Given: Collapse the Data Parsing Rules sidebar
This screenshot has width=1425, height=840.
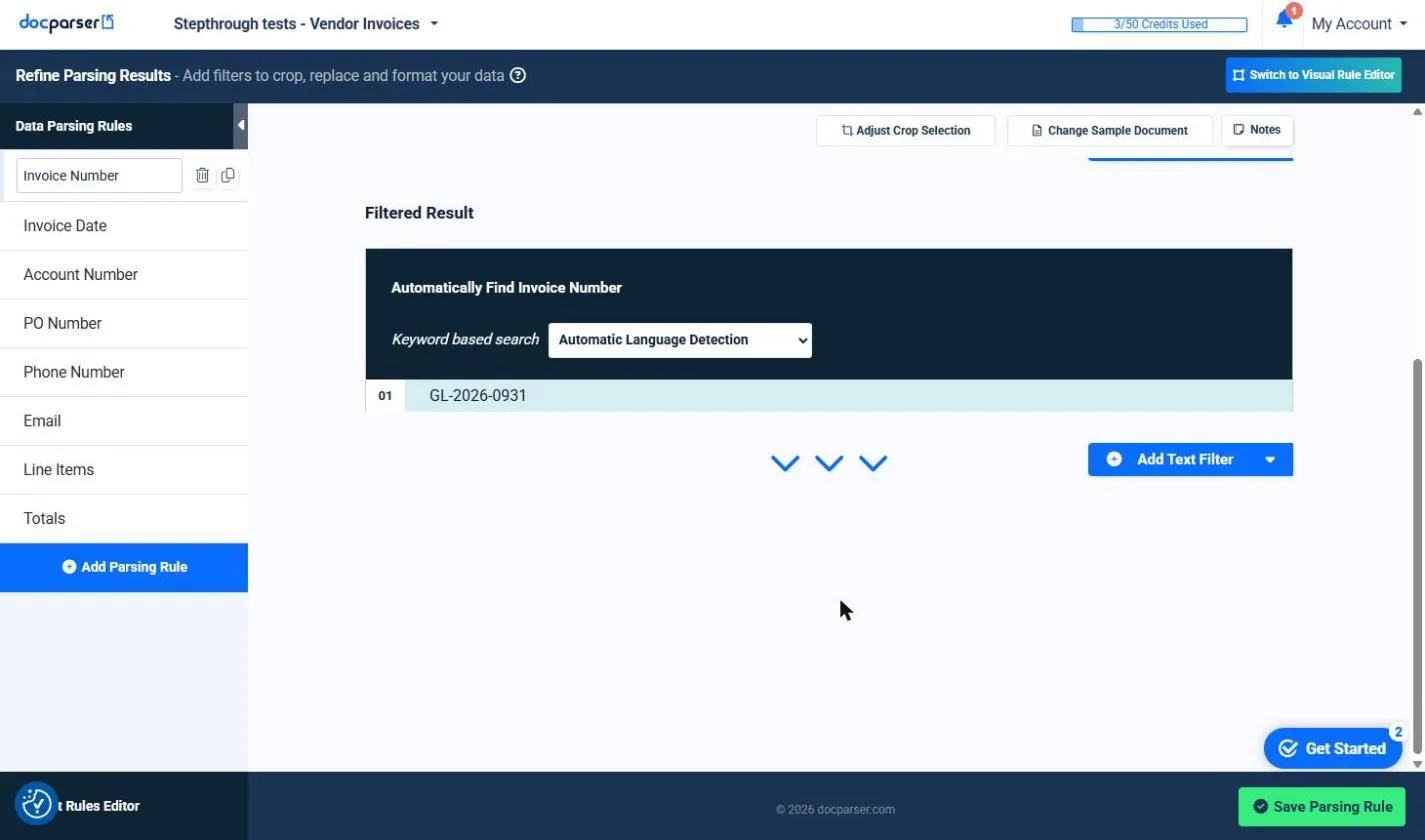Looking at the screenshot, I should pyautogui.click(x=241, y=126).
